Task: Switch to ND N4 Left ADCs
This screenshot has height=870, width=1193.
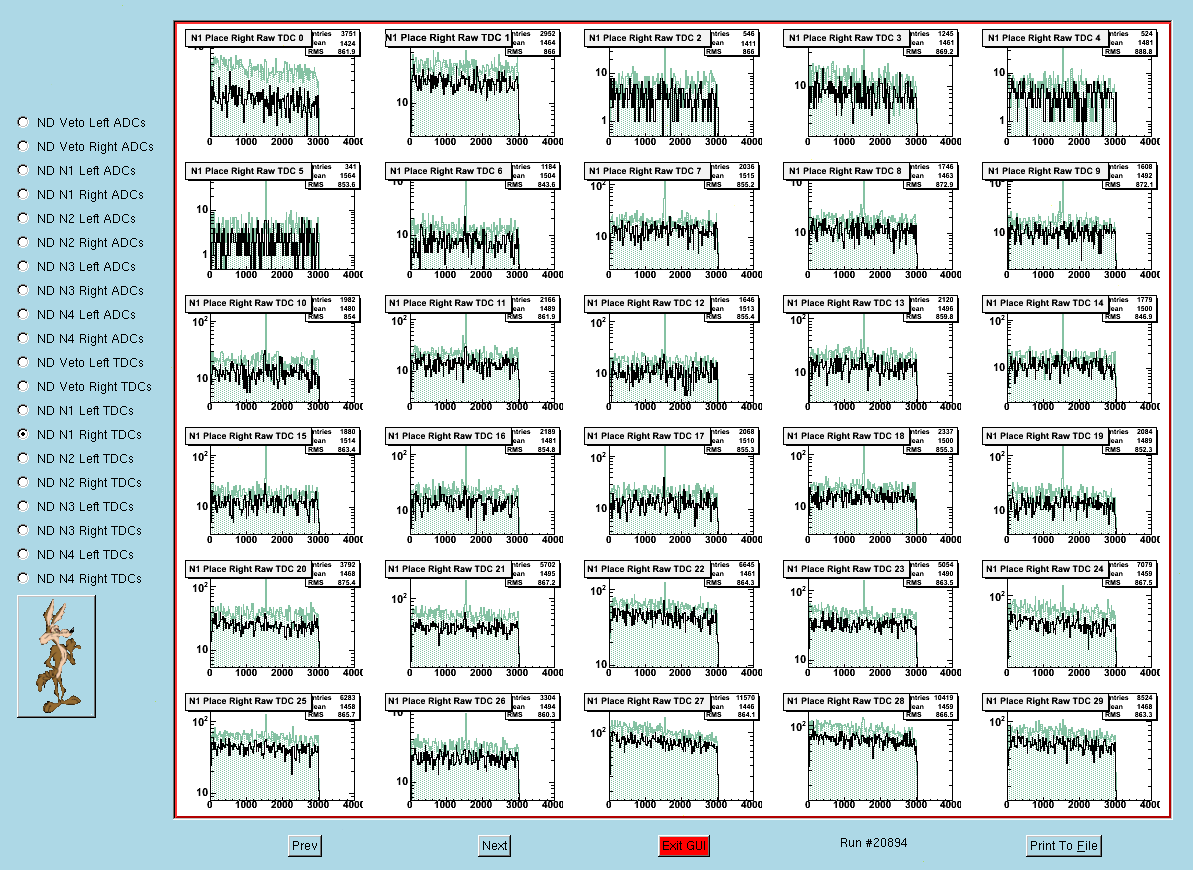Action: click(24, 314)
